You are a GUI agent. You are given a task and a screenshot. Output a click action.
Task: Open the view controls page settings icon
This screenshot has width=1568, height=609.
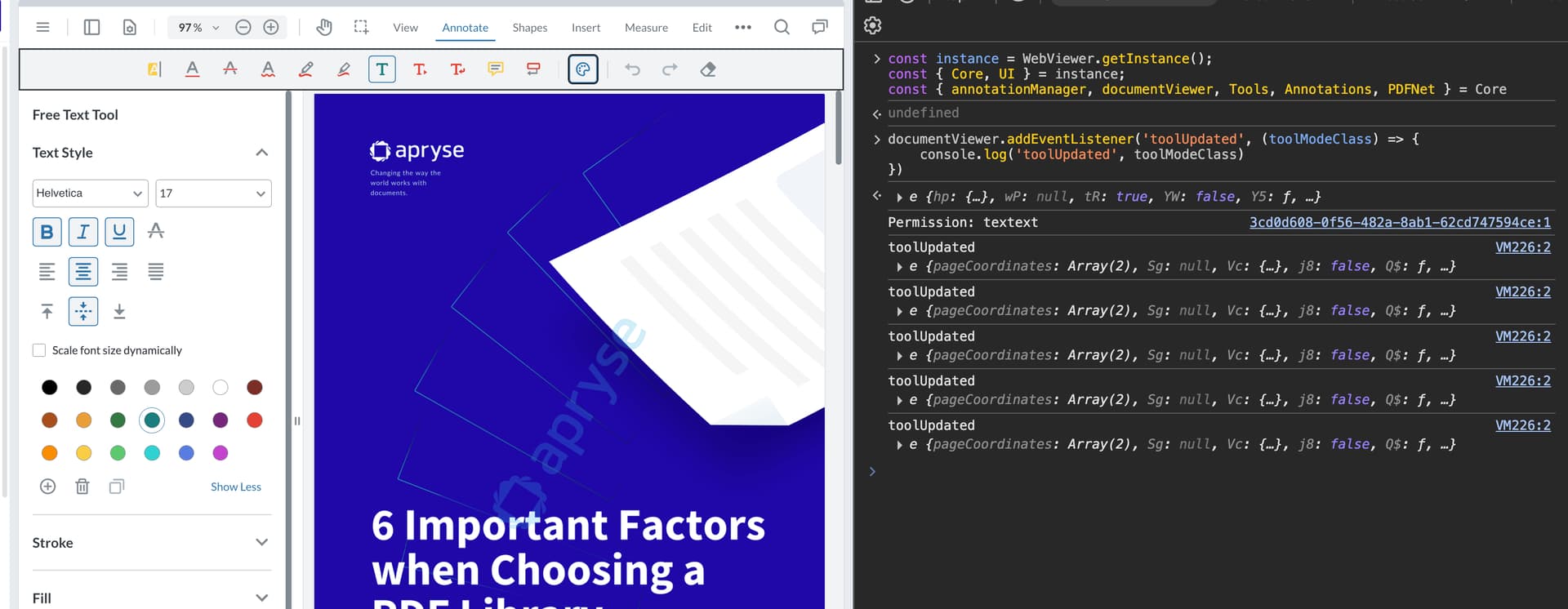click(130, 27)
